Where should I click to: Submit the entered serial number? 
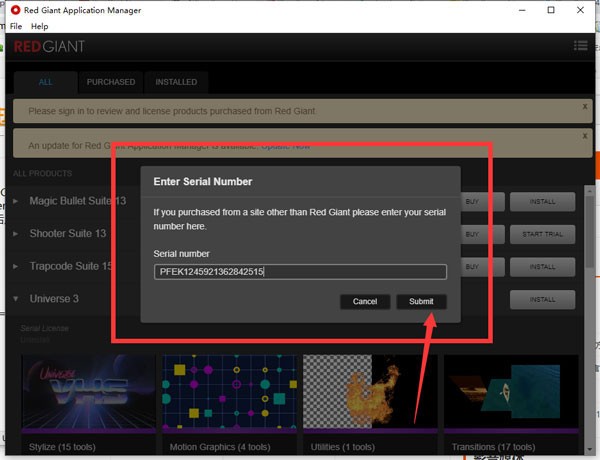(421, 301)
